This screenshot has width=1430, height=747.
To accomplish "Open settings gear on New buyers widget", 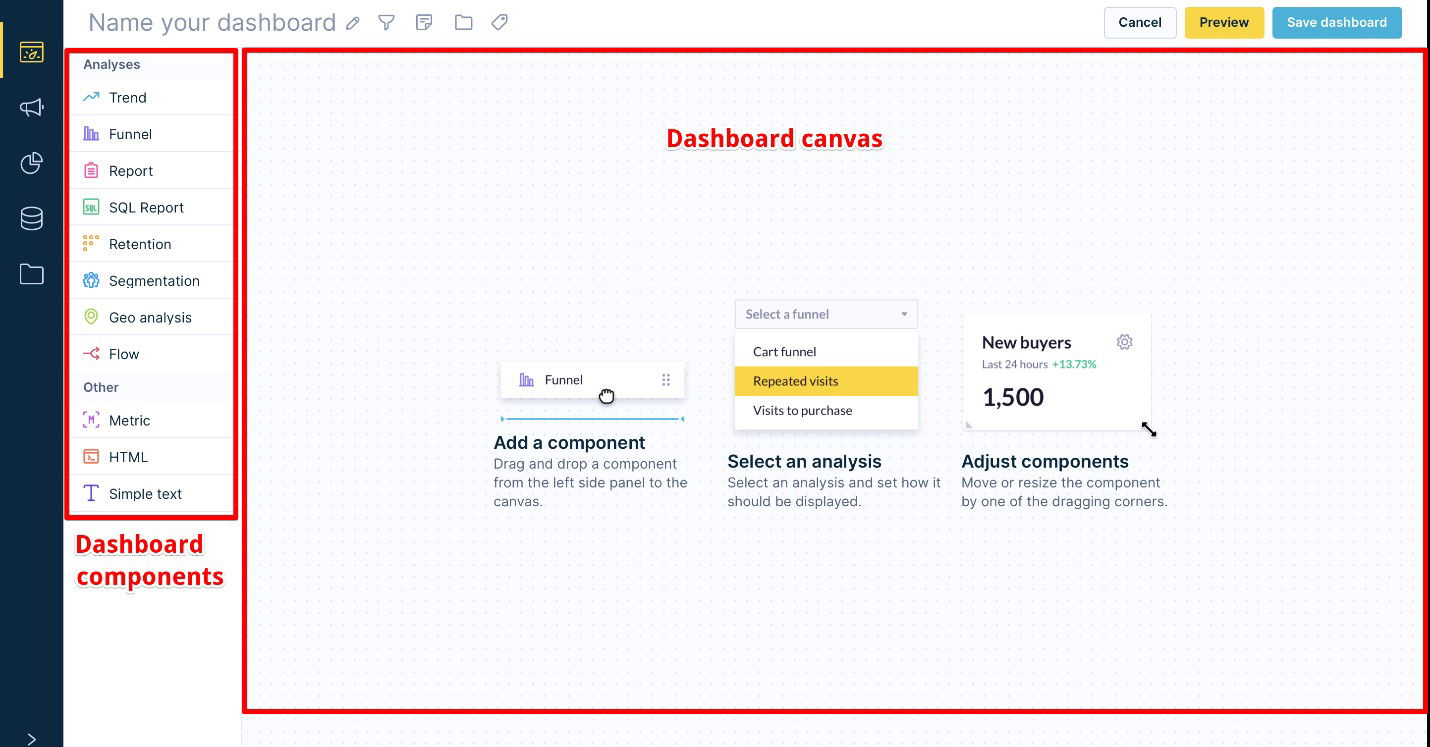I will pyautogui.click(x=1124, y=342).
